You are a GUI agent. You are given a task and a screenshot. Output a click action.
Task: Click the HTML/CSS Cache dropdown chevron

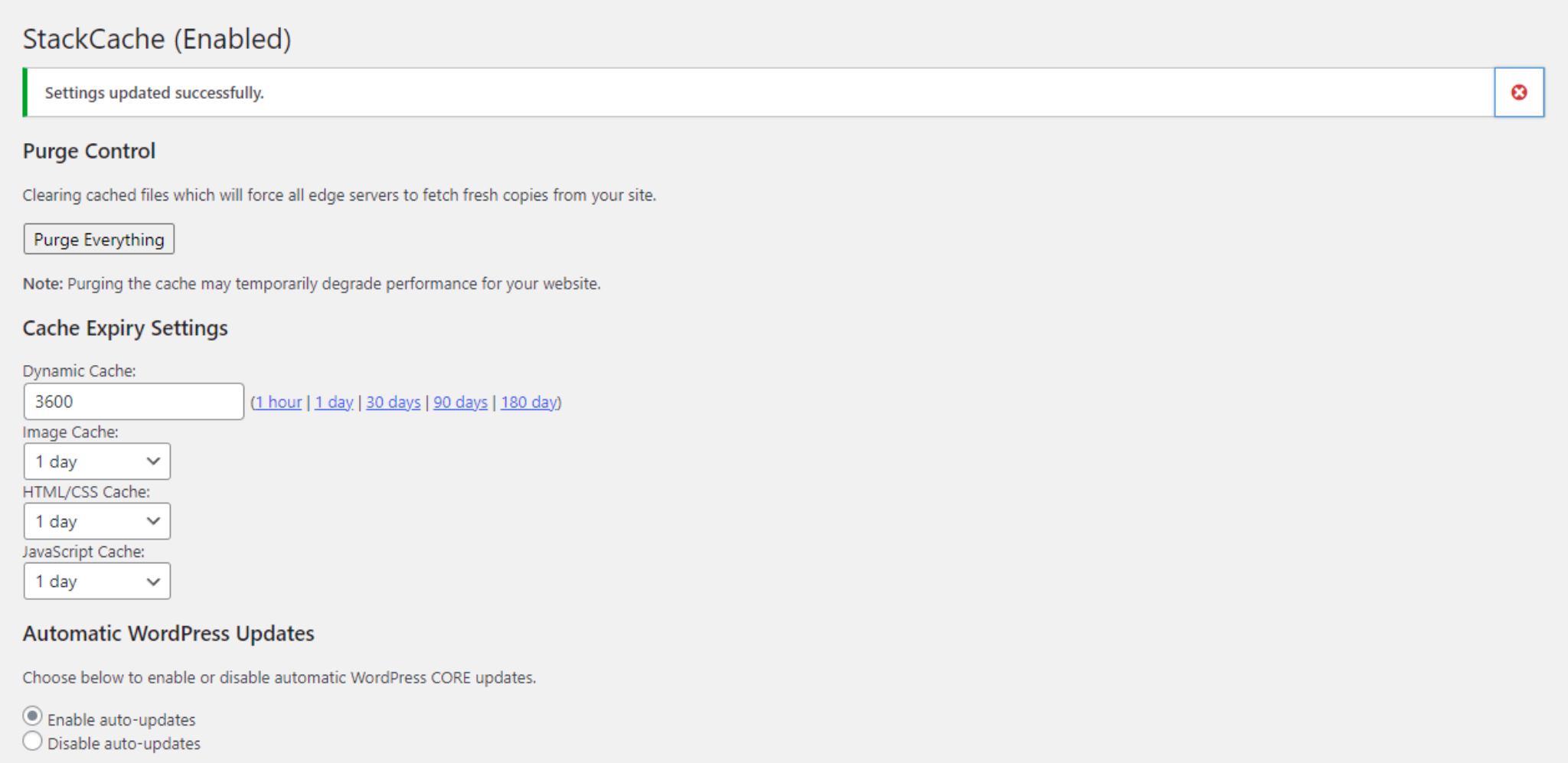pos(153,521)
